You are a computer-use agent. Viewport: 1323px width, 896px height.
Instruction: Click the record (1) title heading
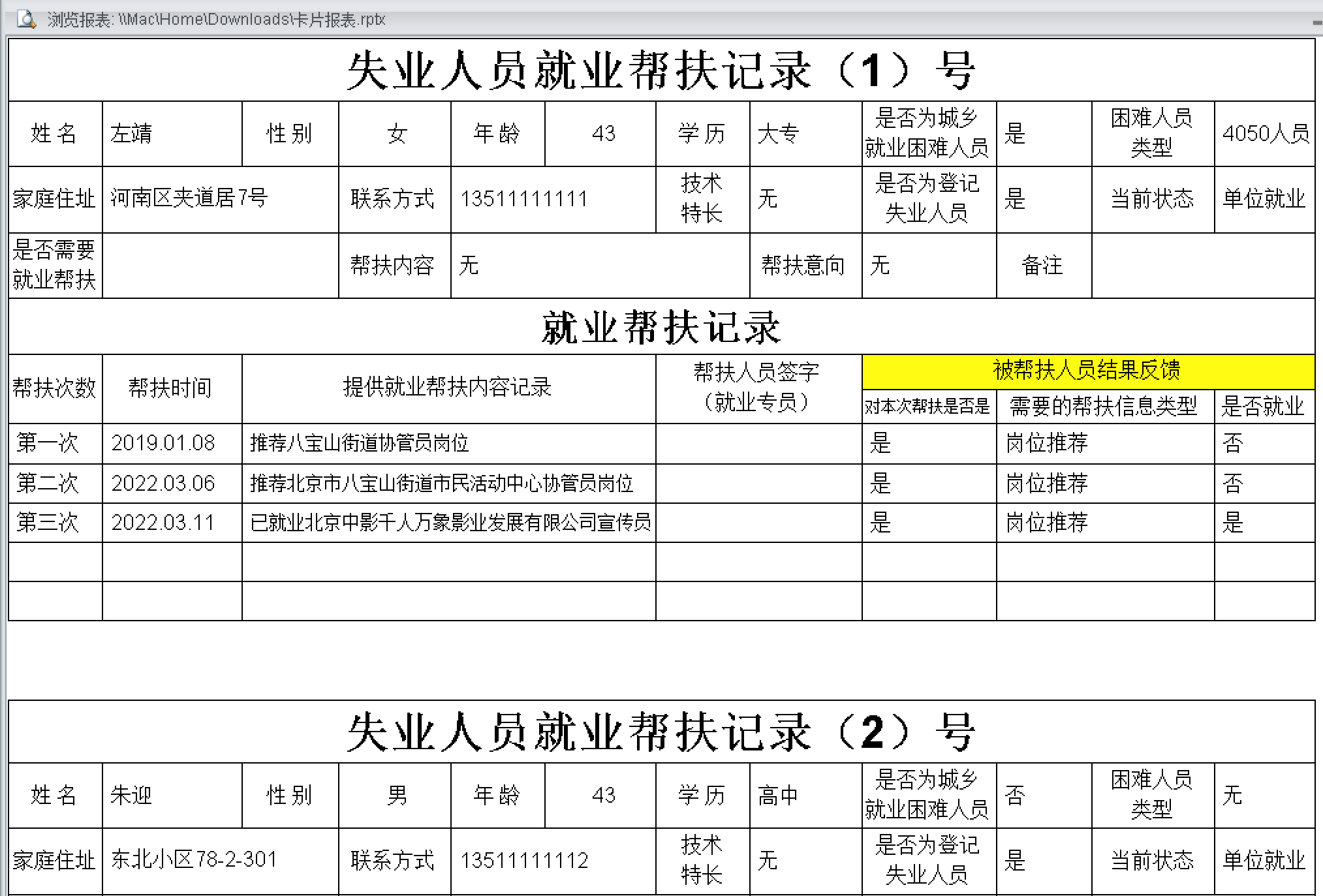coord(661,70)
